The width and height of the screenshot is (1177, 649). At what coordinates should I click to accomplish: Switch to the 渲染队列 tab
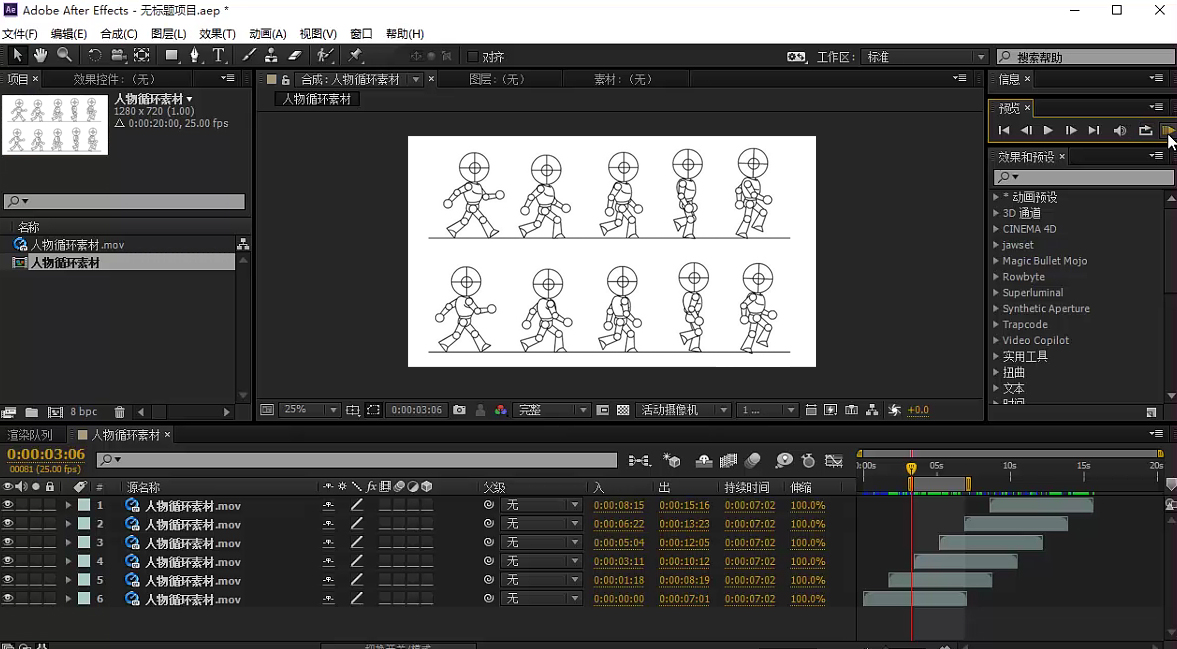30,435
